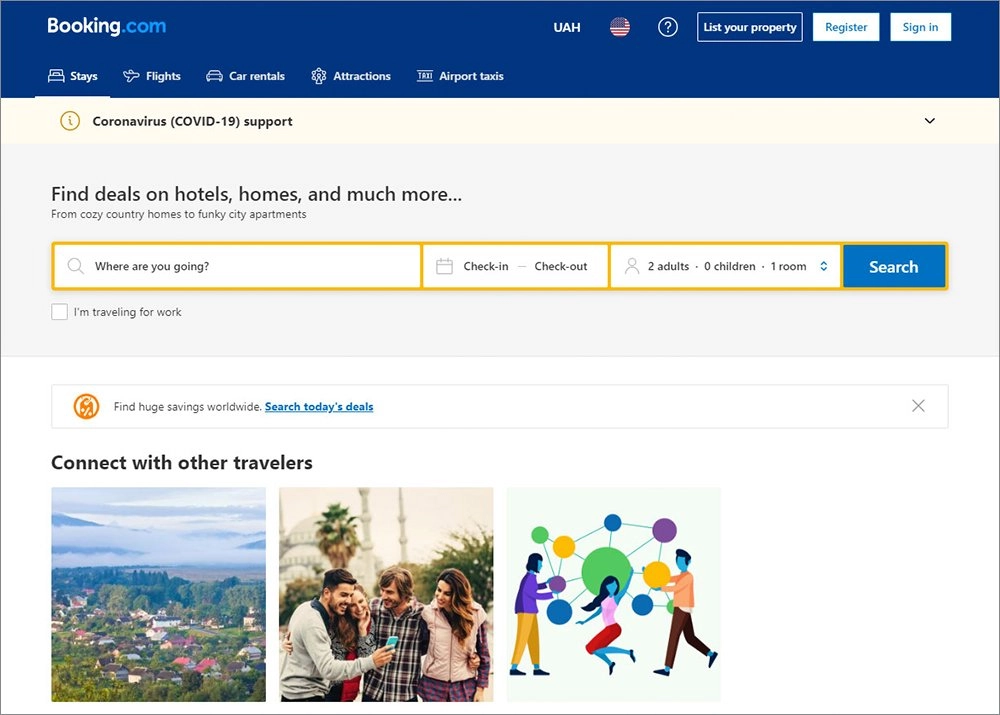This screenshot has width=1000, height=715.
Task: Click the Where are you going field
Action: tap(250, 267)
